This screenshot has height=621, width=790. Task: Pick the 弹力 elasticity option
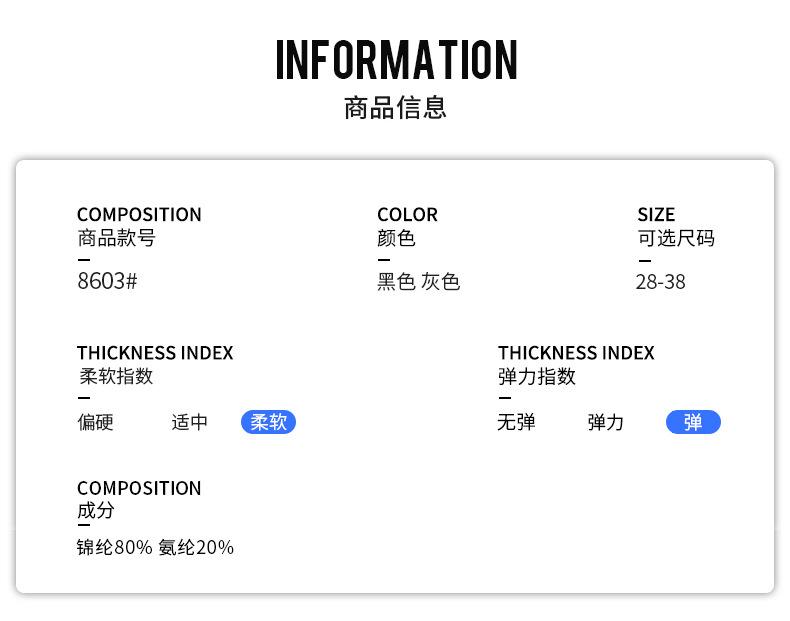click(x=605, y=422)
